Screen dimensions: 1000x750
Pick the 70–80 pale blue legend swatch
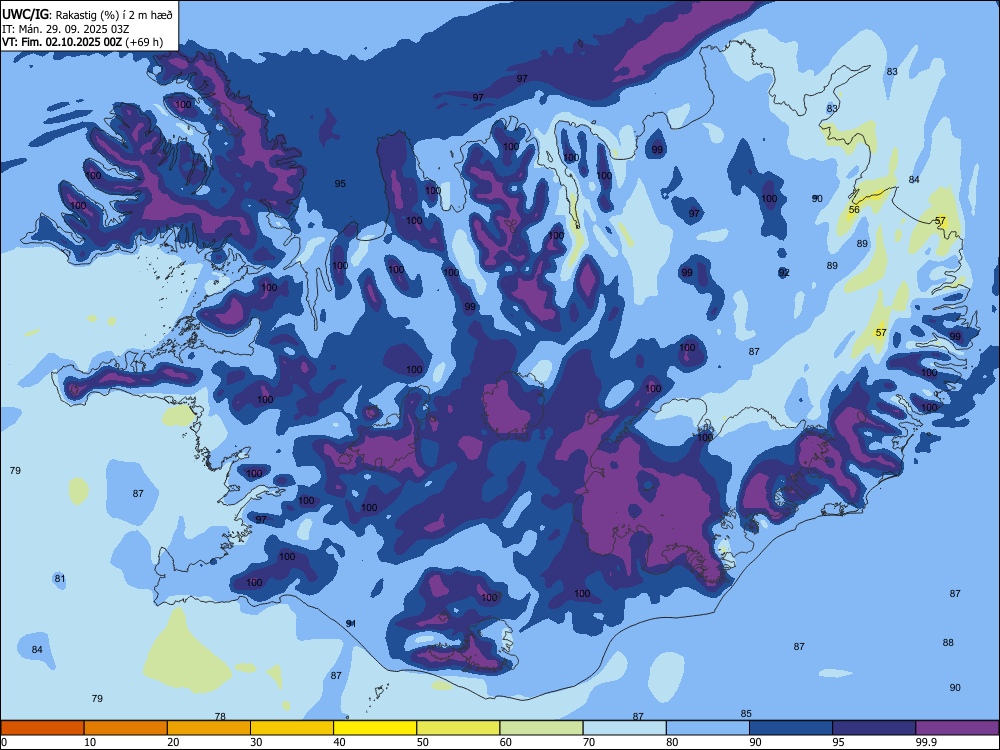[x=624, y=728]
